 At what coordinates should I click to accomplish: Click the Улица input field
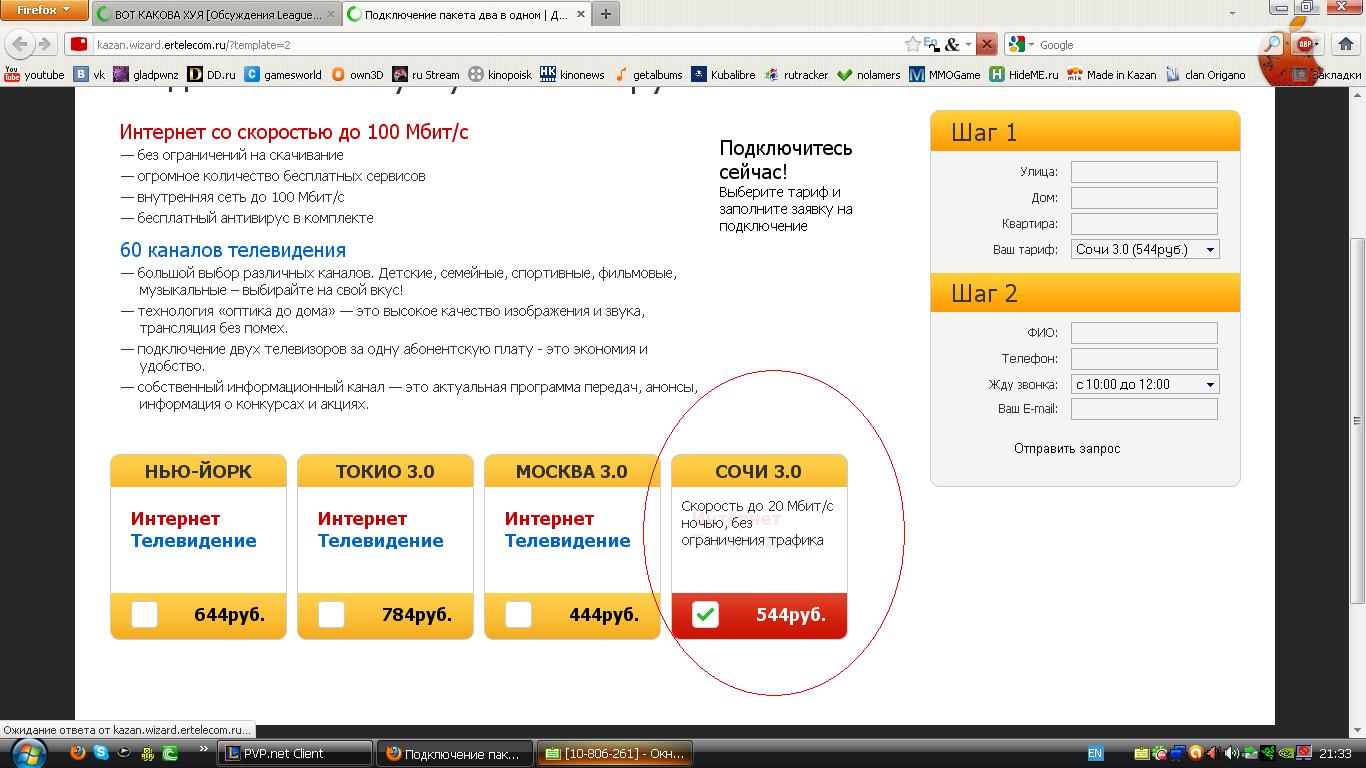(x=1144, y=172)
